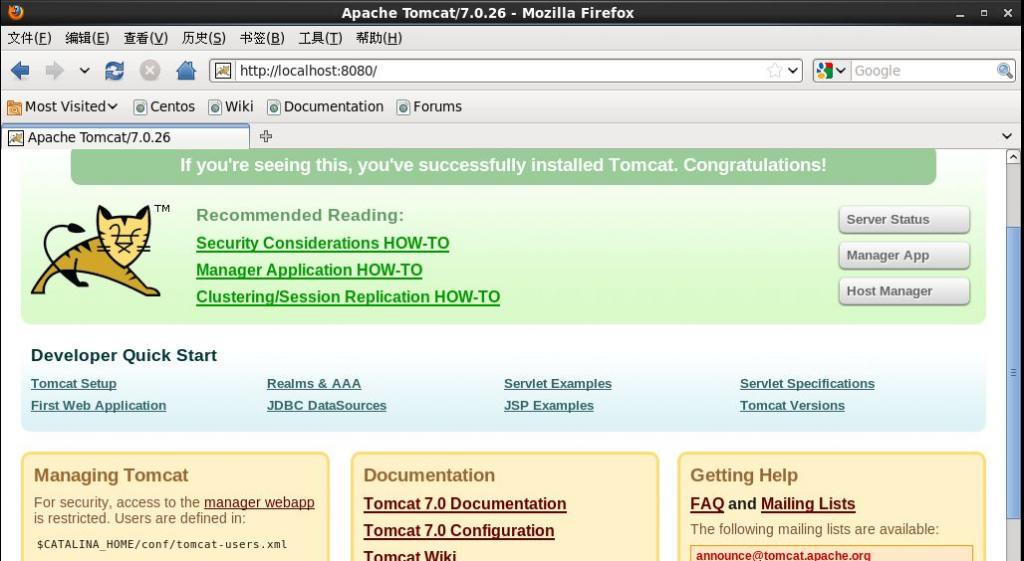1024x561 pixels.
Task: Open Tomcat 7.0 Configuration link
Action: point(459,530)
